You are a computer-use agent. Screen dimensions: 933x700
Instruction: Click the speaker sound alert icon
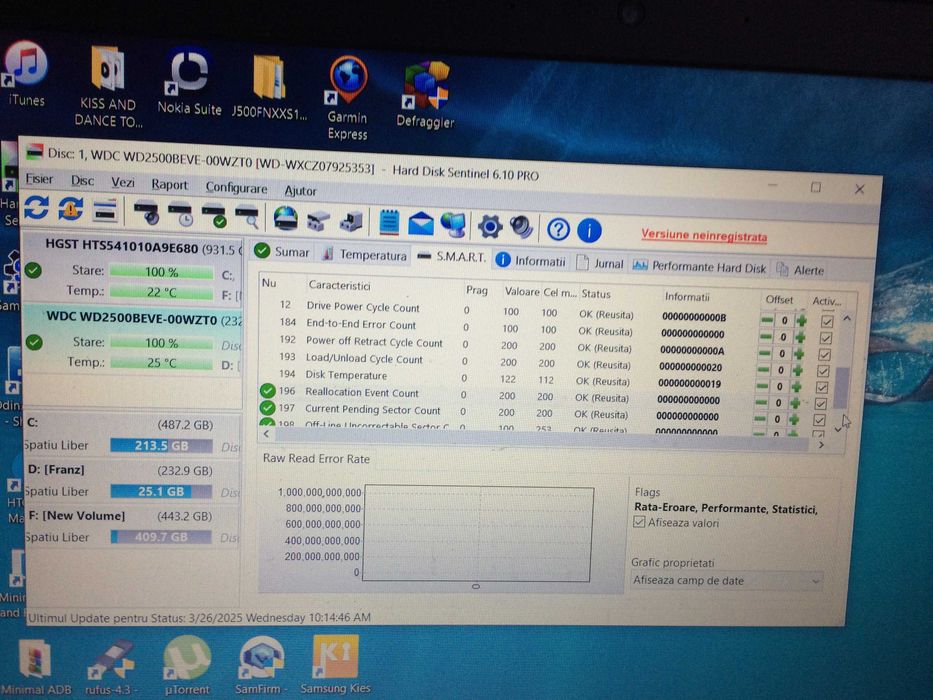522,227
